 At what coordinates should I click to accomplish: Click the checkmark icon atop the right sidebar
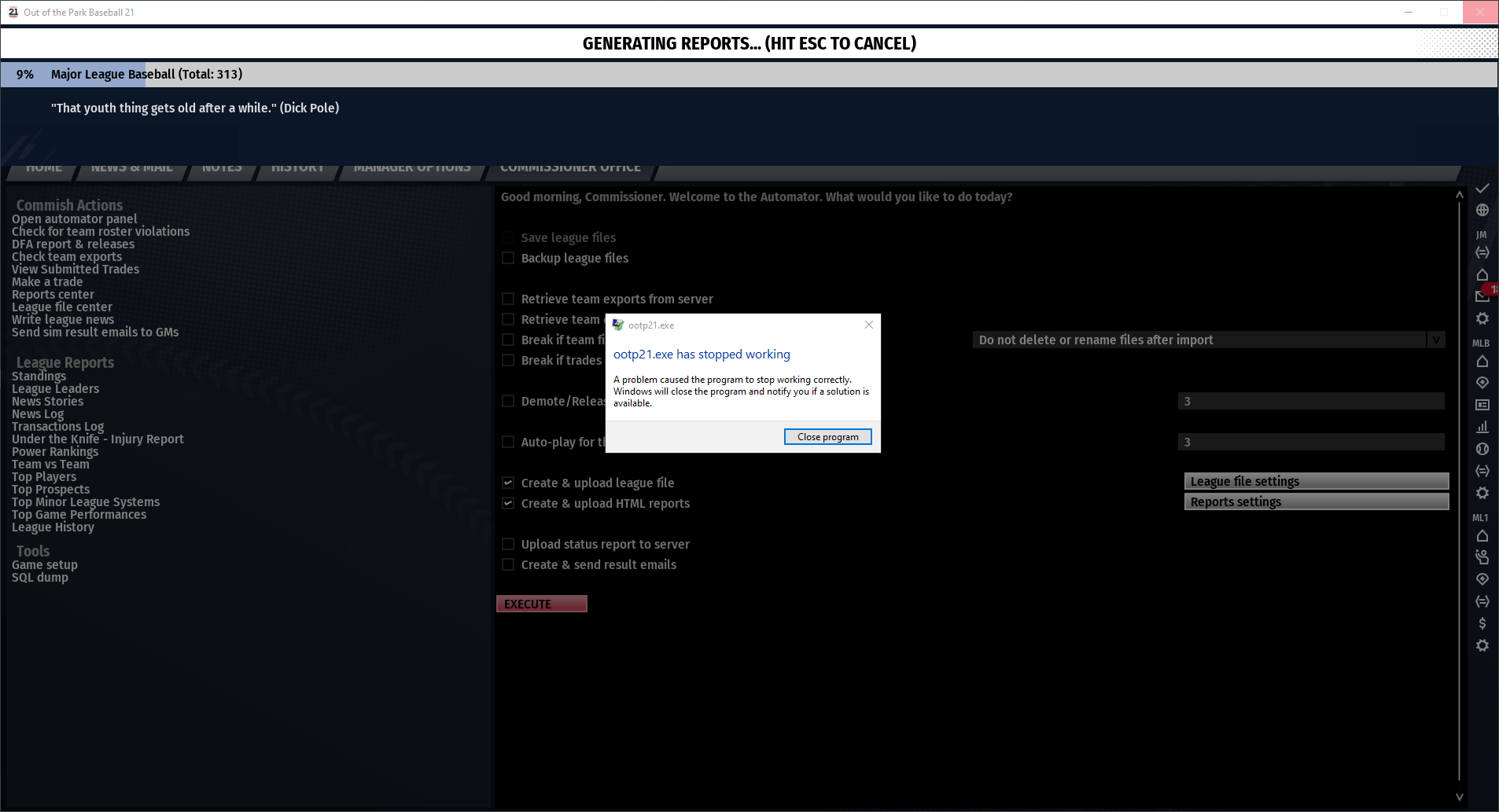click(x=1482, y=188)
